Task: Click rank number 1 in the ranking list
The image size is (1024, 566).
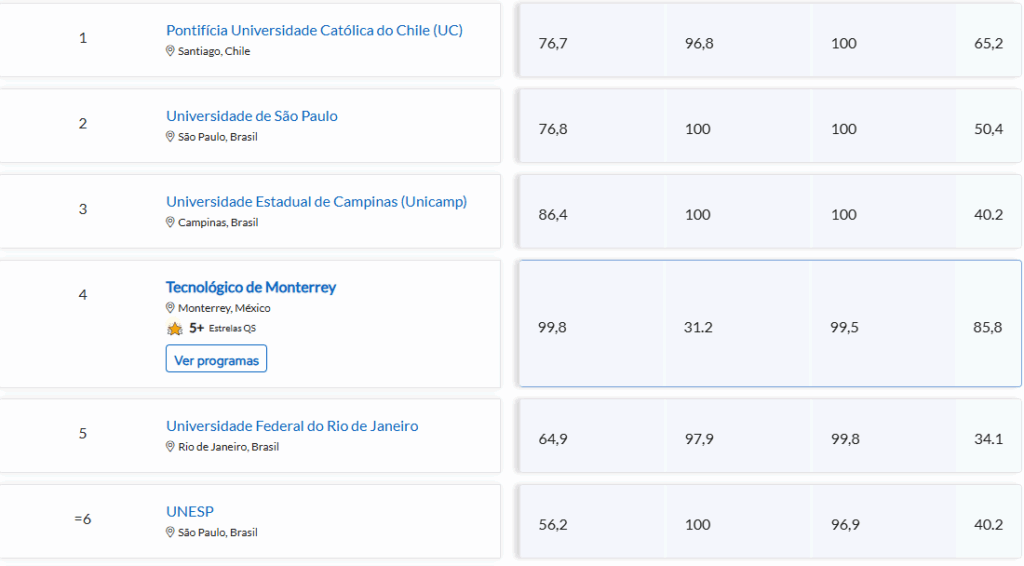Action: pyautogui.click(x=83, y=38)
